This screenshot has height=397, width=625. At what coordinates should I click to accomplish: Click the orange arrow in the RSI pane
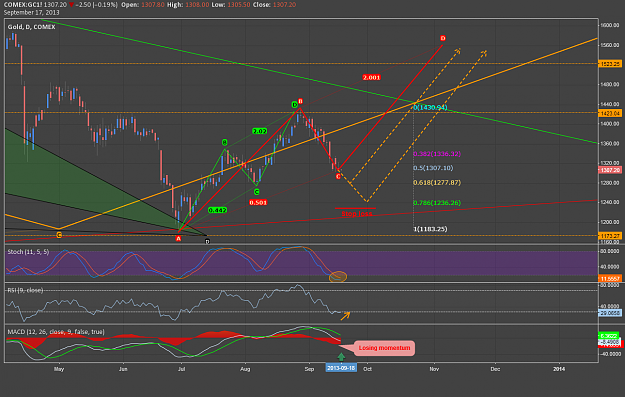[x=345, y=316]
